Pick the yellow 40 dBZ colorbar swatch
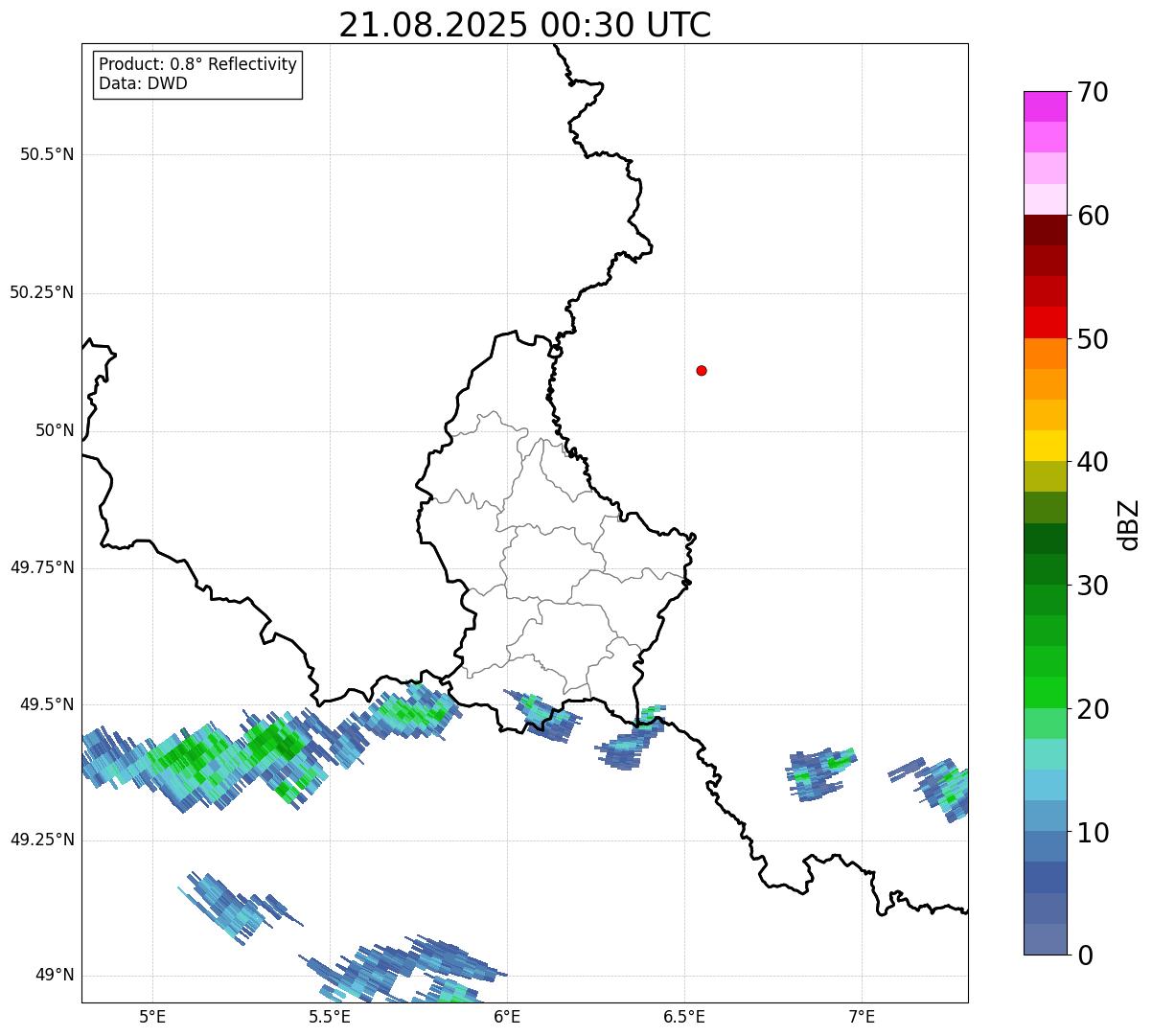This screenshot has width=1152, height=1036. (1045, 447)
